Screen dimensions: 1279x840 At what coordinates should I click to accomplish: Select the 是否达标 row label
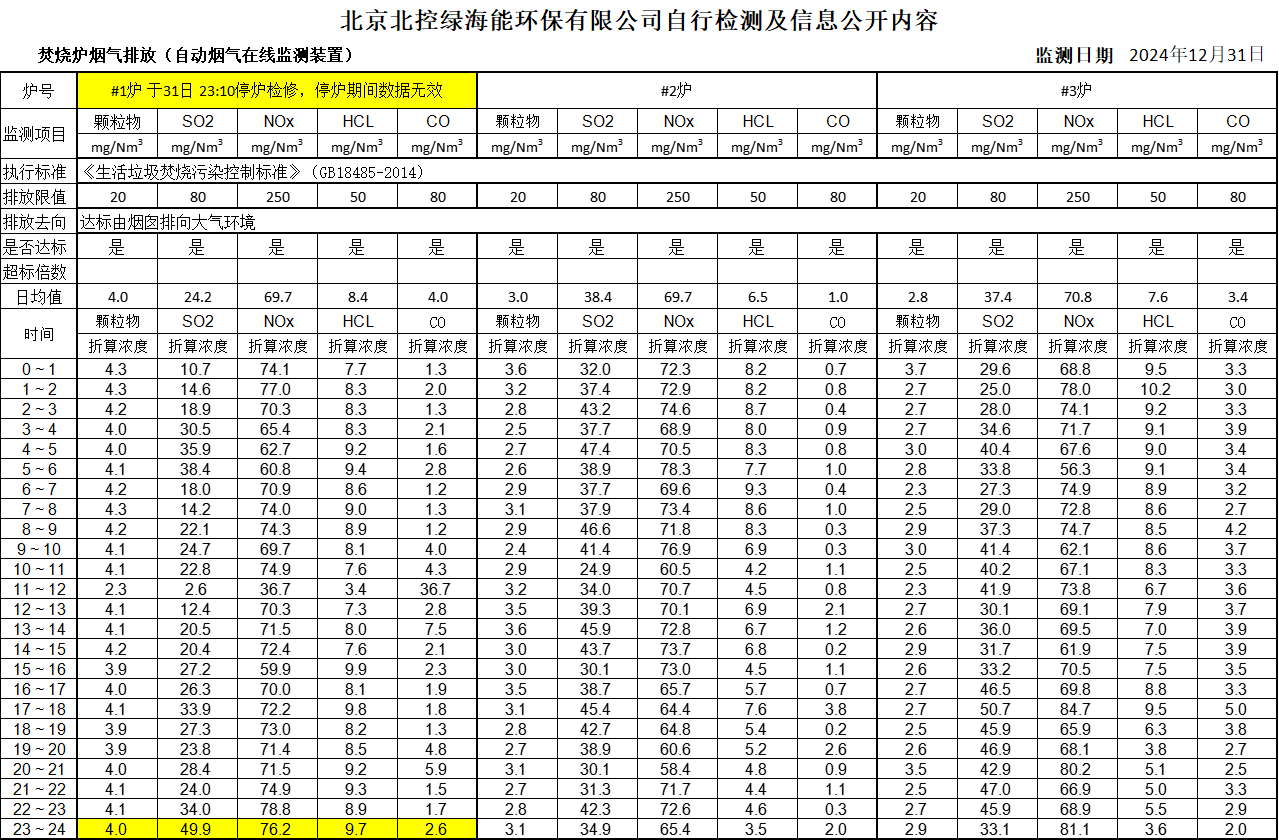point(39,247)
